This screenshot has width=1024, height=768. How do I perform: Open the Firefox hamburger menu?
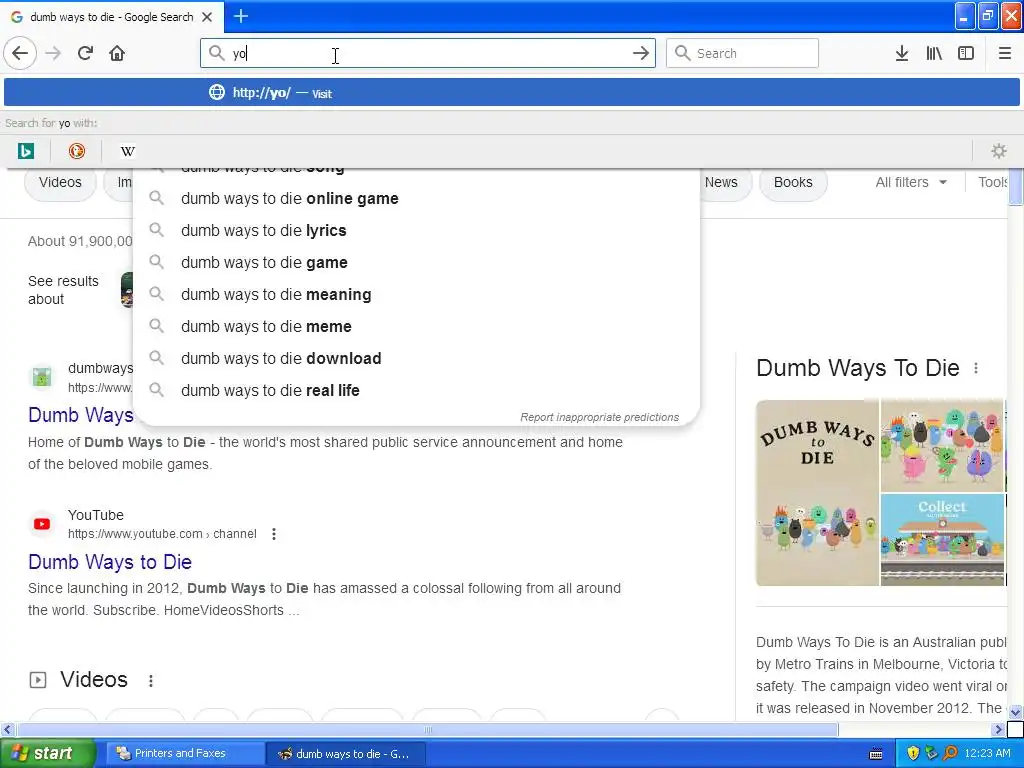1005,53
